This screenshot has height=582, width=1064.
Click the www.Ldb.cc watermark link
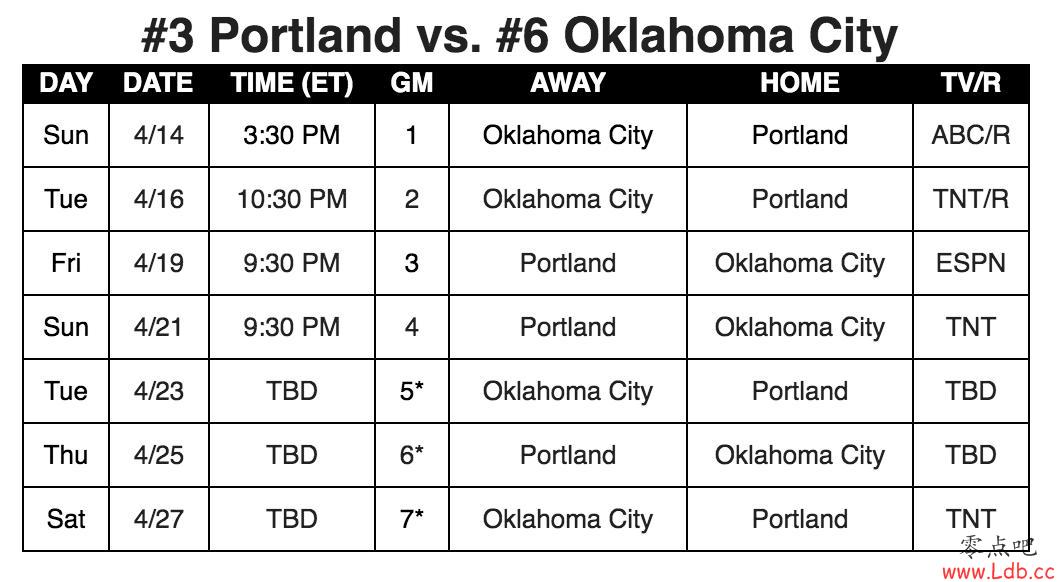998,571
